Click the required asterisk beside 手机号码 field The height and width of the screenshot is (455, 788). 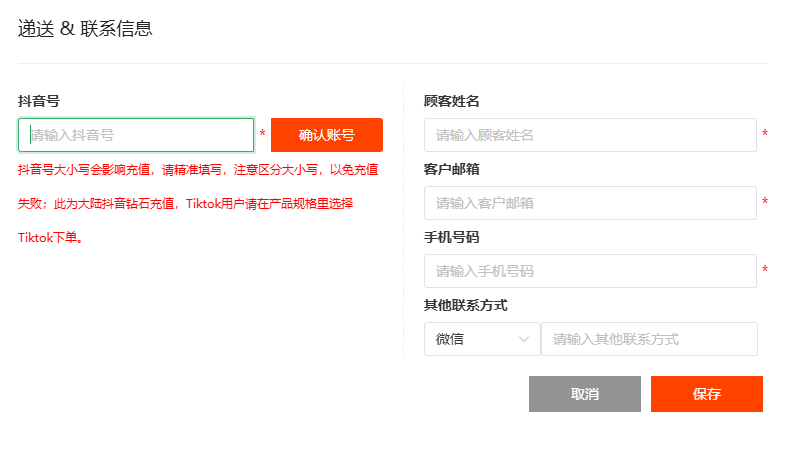765,269
